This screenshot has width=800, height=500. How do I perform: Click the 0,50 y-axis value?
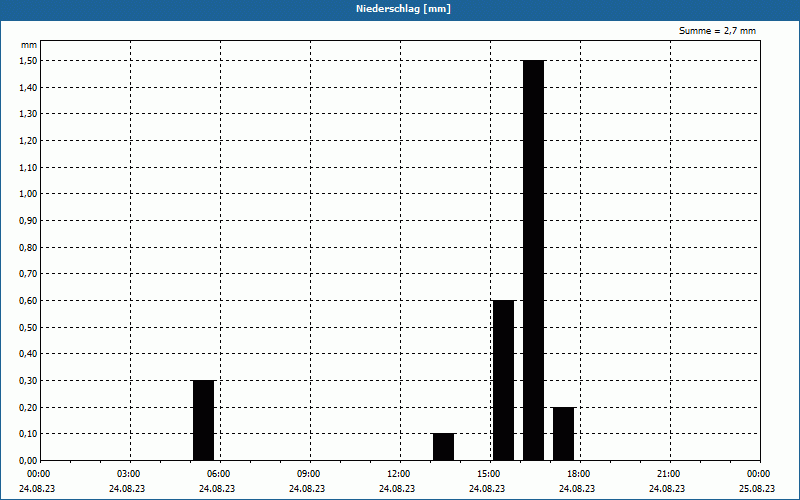point(28,327)
